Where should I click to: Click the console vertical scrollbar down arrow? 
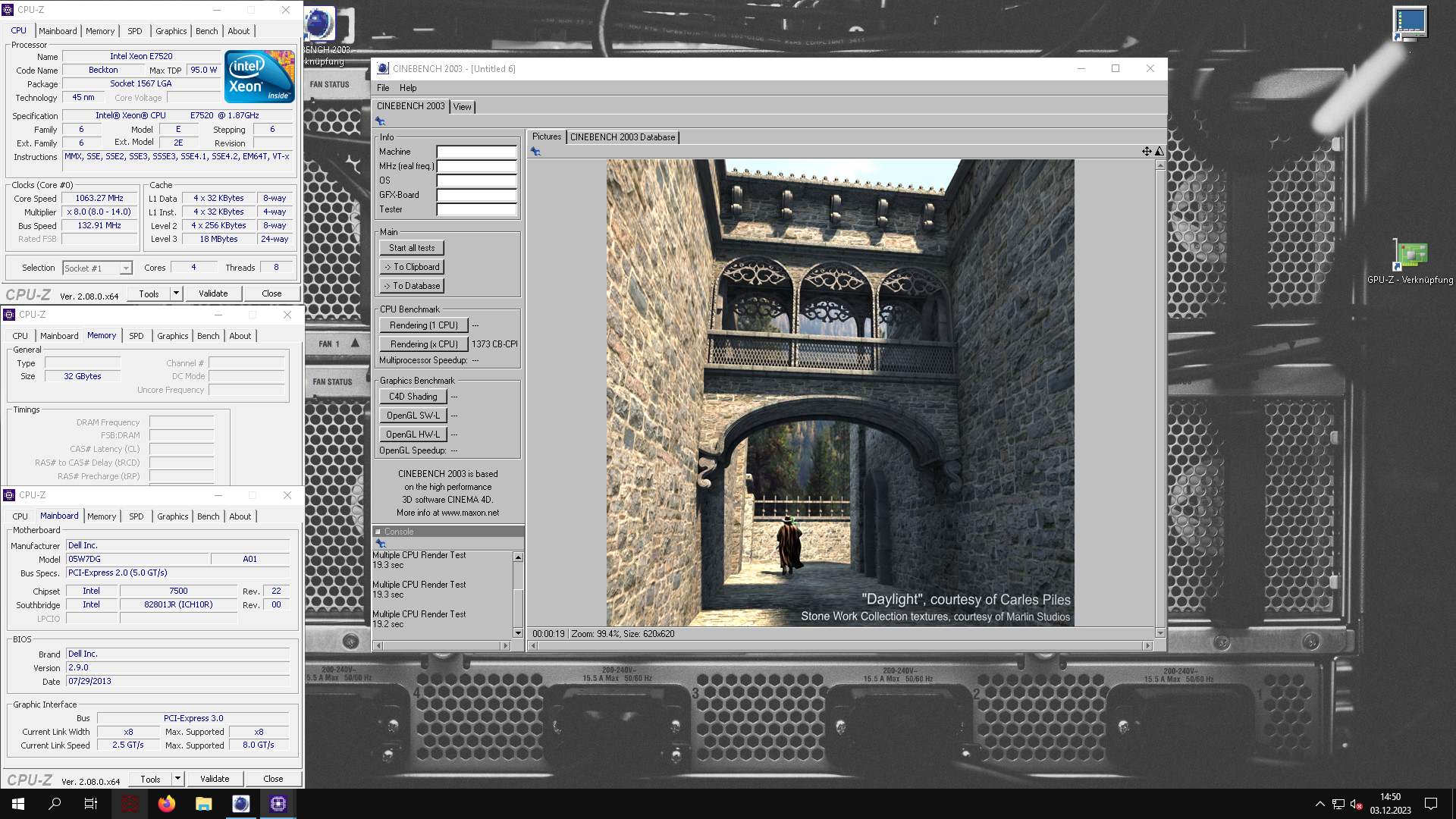tap(519, 633)
